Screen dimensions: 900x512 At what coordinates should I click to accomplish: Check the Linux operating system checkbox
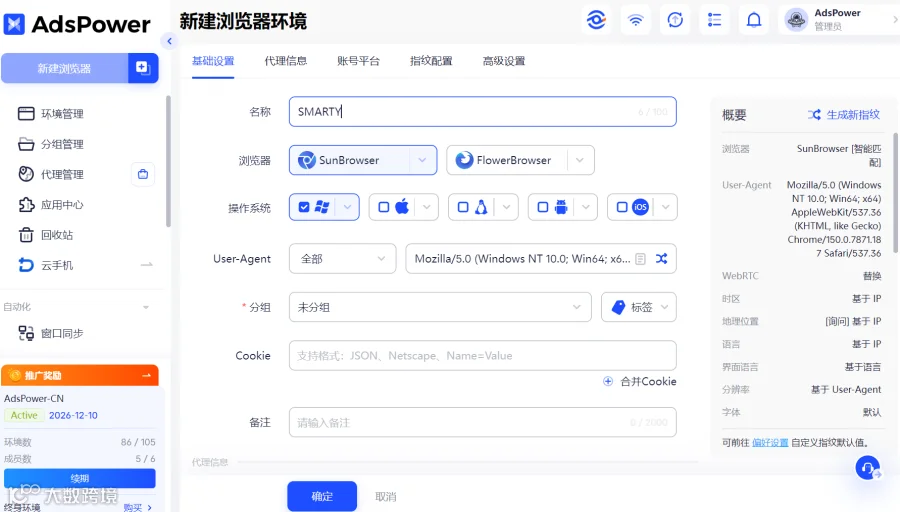point(463,207)
